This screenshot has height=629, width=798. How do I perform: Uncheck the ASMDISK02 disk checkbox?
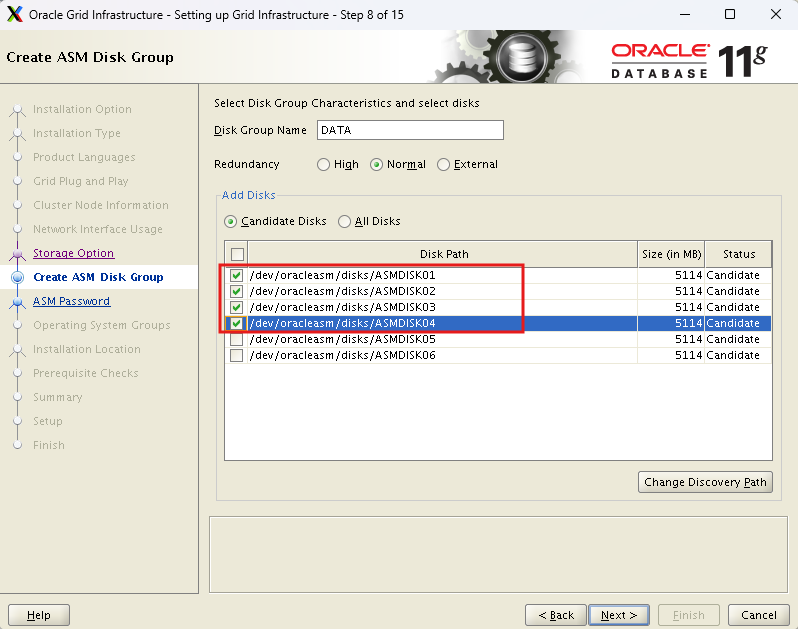coord(236,291)
